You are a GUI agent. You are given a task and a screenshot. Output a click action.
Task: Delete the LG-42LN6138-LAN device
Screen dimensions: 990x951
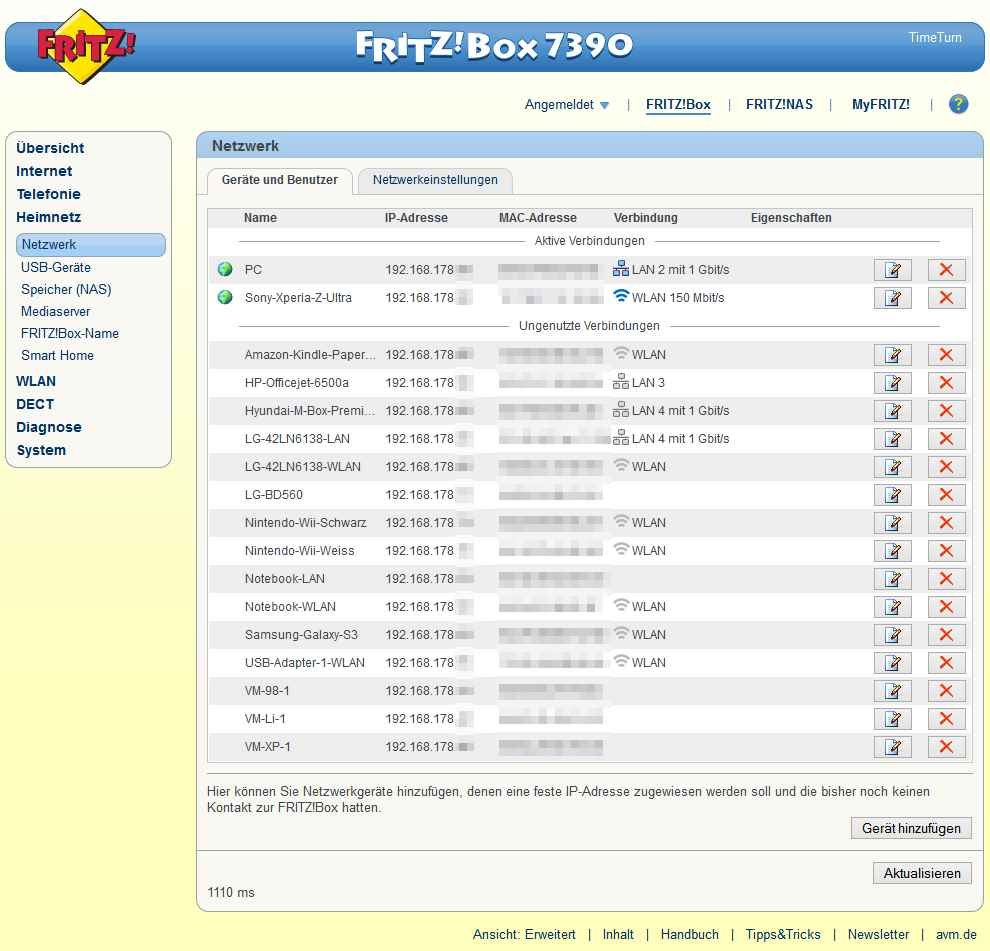point(946,438)
